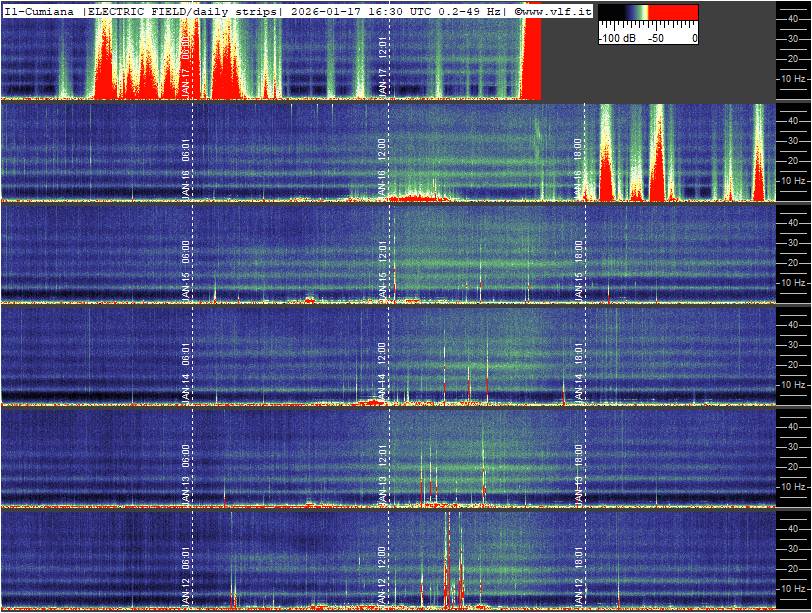Click the I1-Cumiana station name in title

pyautogui.click(x=40, y=10)
